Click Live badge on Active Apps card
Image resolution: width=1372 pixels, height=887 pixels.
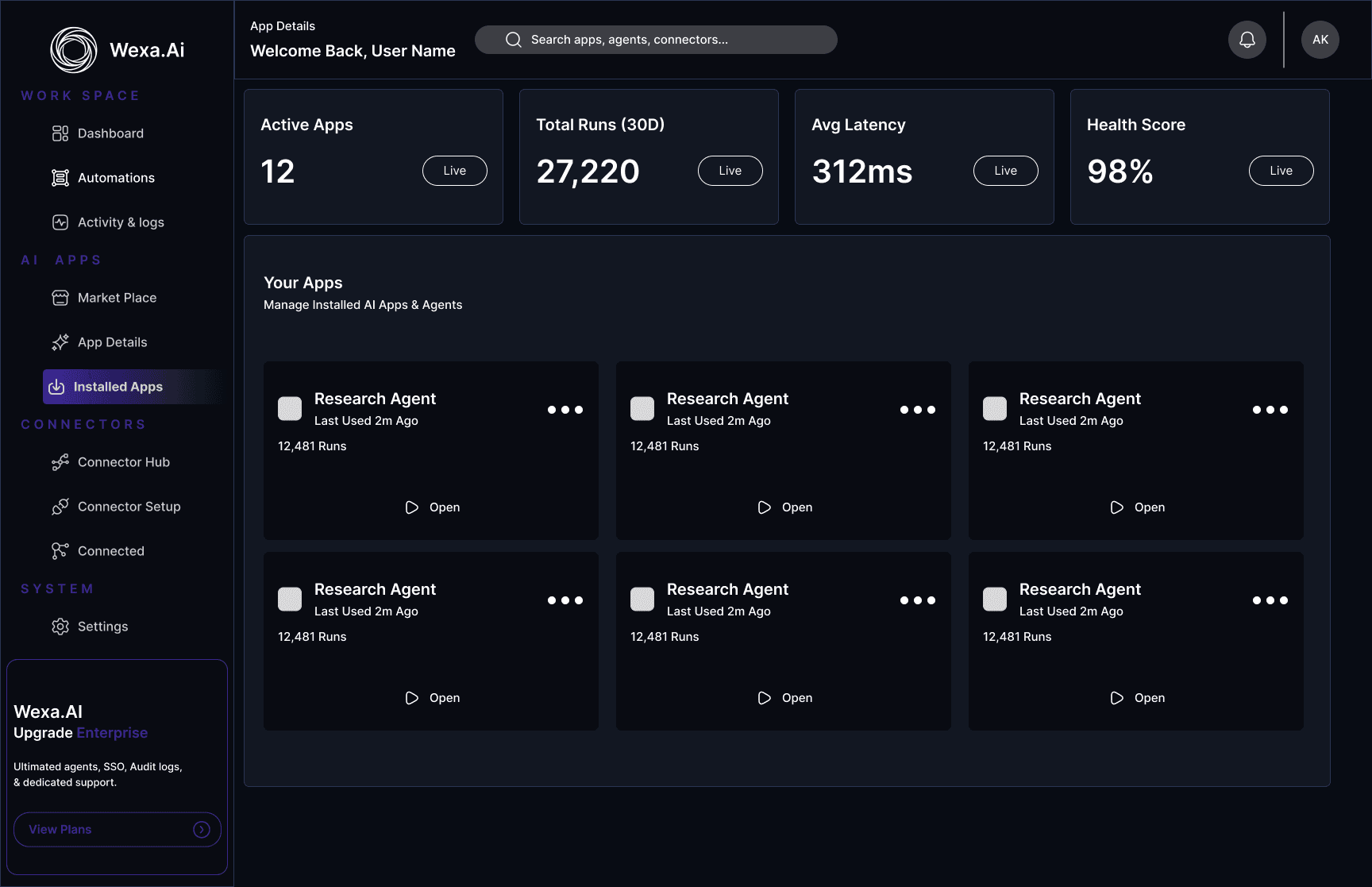pyautogui.click(x=455, y=171)
